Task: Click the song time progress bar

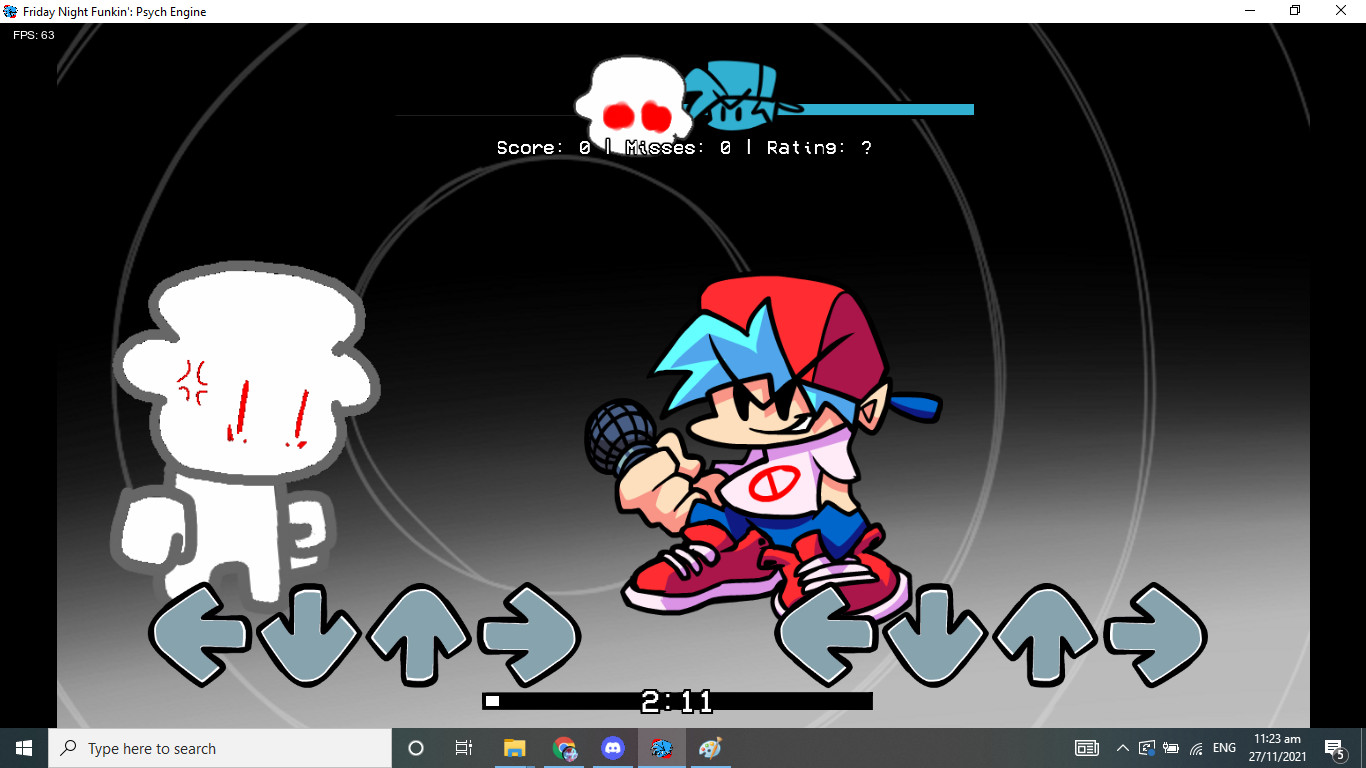Action: [x=677, y=701]
